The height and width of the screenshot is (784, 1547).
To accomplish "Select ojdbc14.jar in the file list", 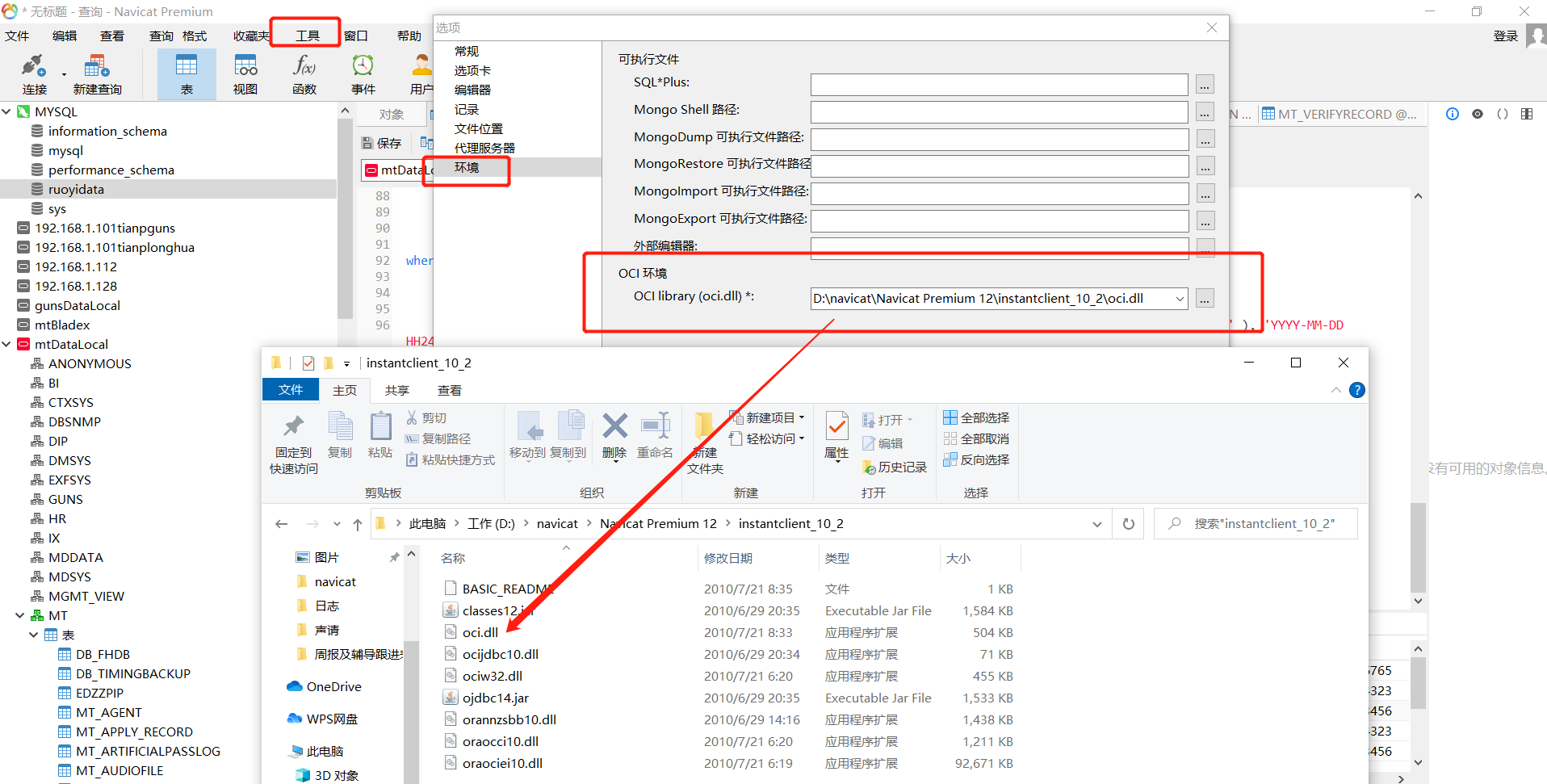I will tap(495, 698).
